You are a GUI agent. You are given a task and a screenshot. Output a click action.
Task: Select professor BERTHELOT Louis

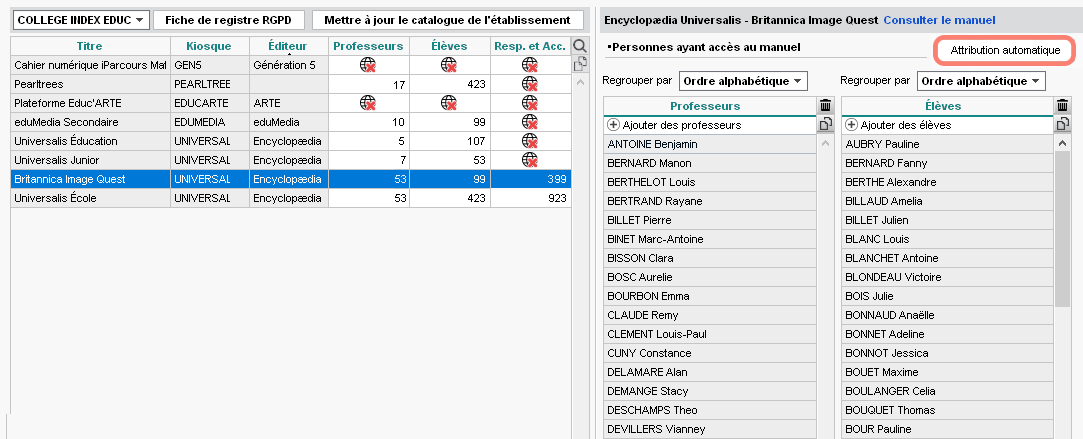[709, 182]
